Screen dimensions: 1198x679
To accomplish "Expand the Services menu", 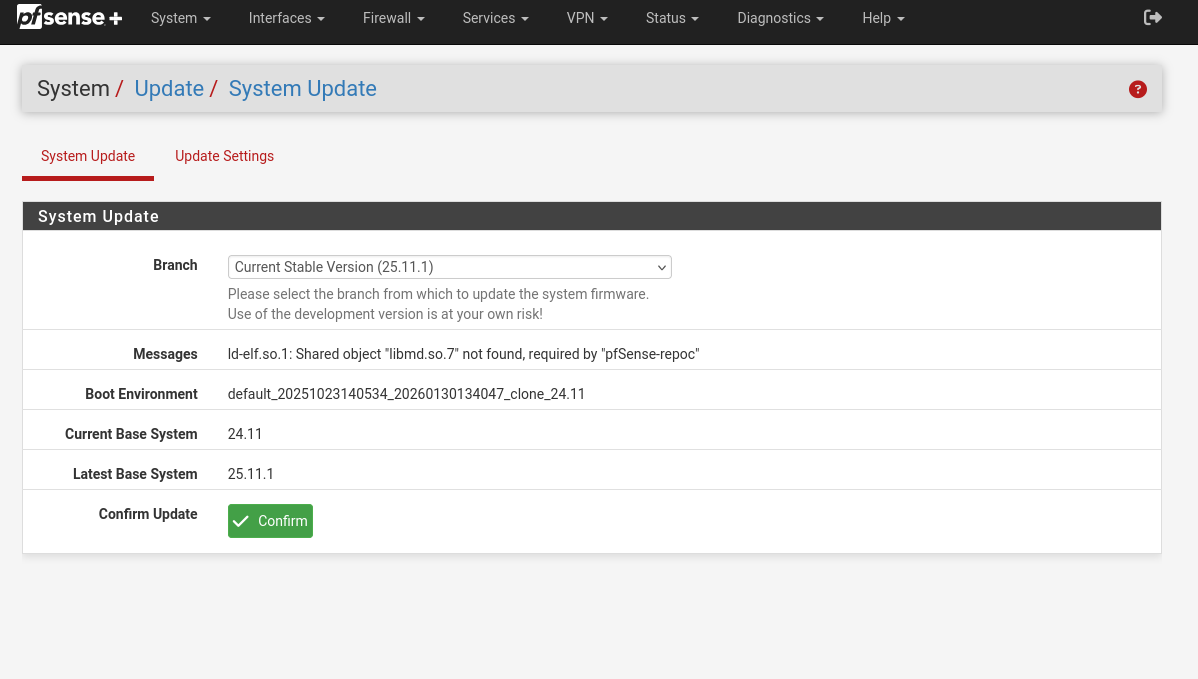I will [495, 18].
